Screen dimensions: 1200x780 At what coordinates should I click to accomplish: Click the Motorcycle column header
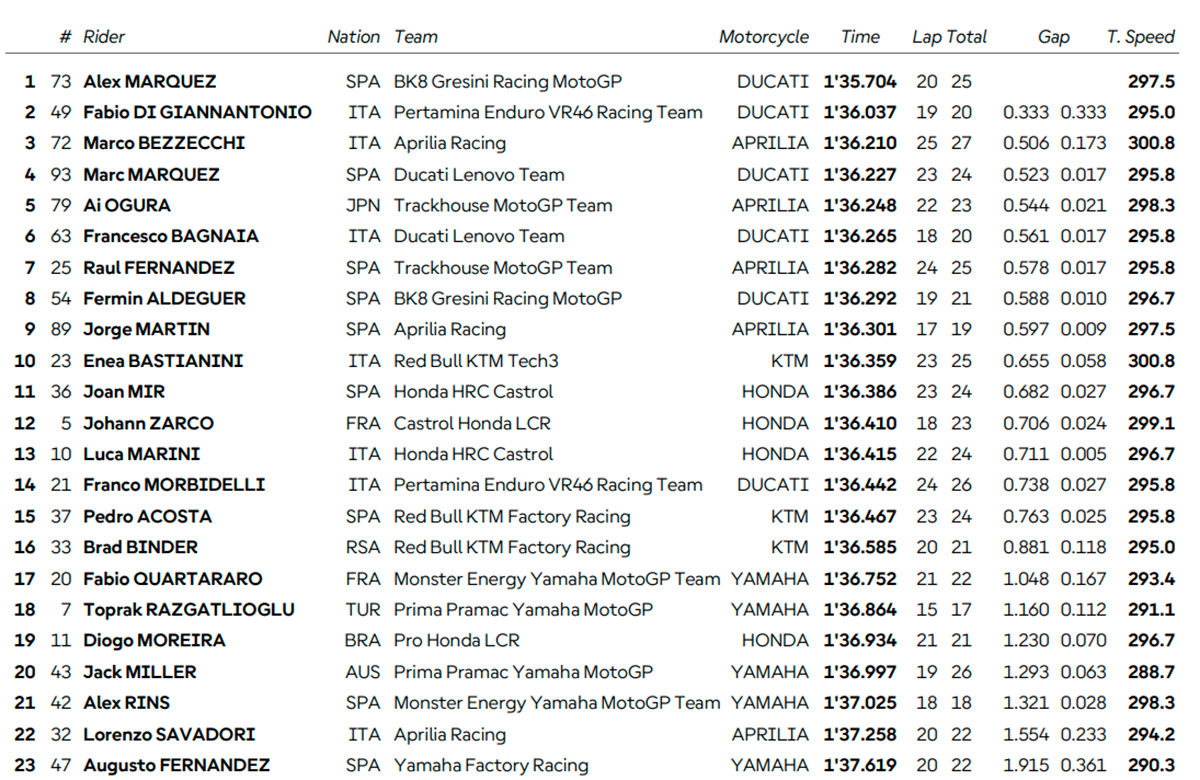click(764, 37)
